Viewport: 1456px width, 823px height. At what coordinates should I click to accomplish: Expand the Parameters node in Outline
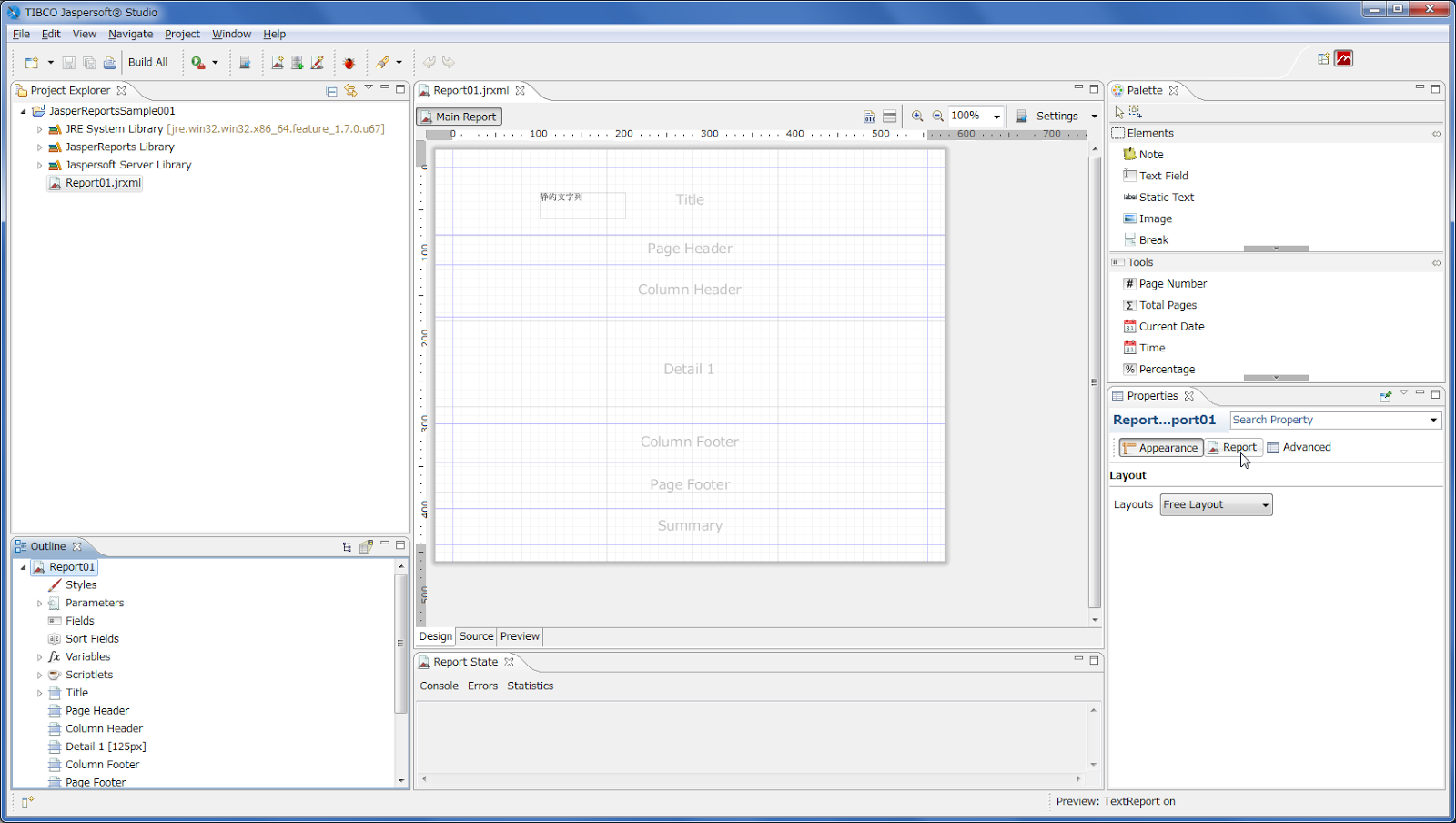pos(39,604)
